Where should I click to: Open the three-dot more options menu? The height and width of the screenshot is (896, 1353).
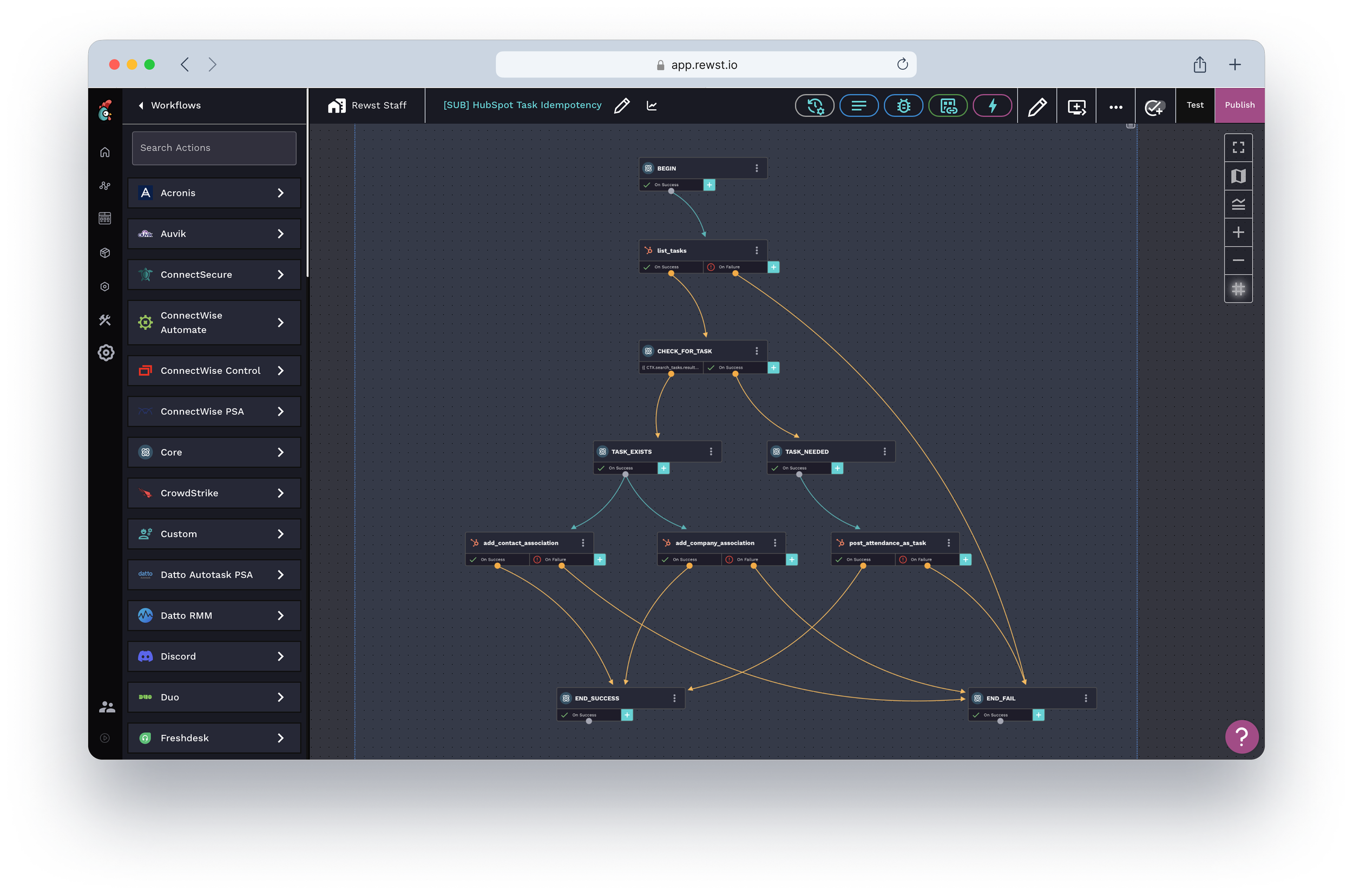coord(1115,107)
